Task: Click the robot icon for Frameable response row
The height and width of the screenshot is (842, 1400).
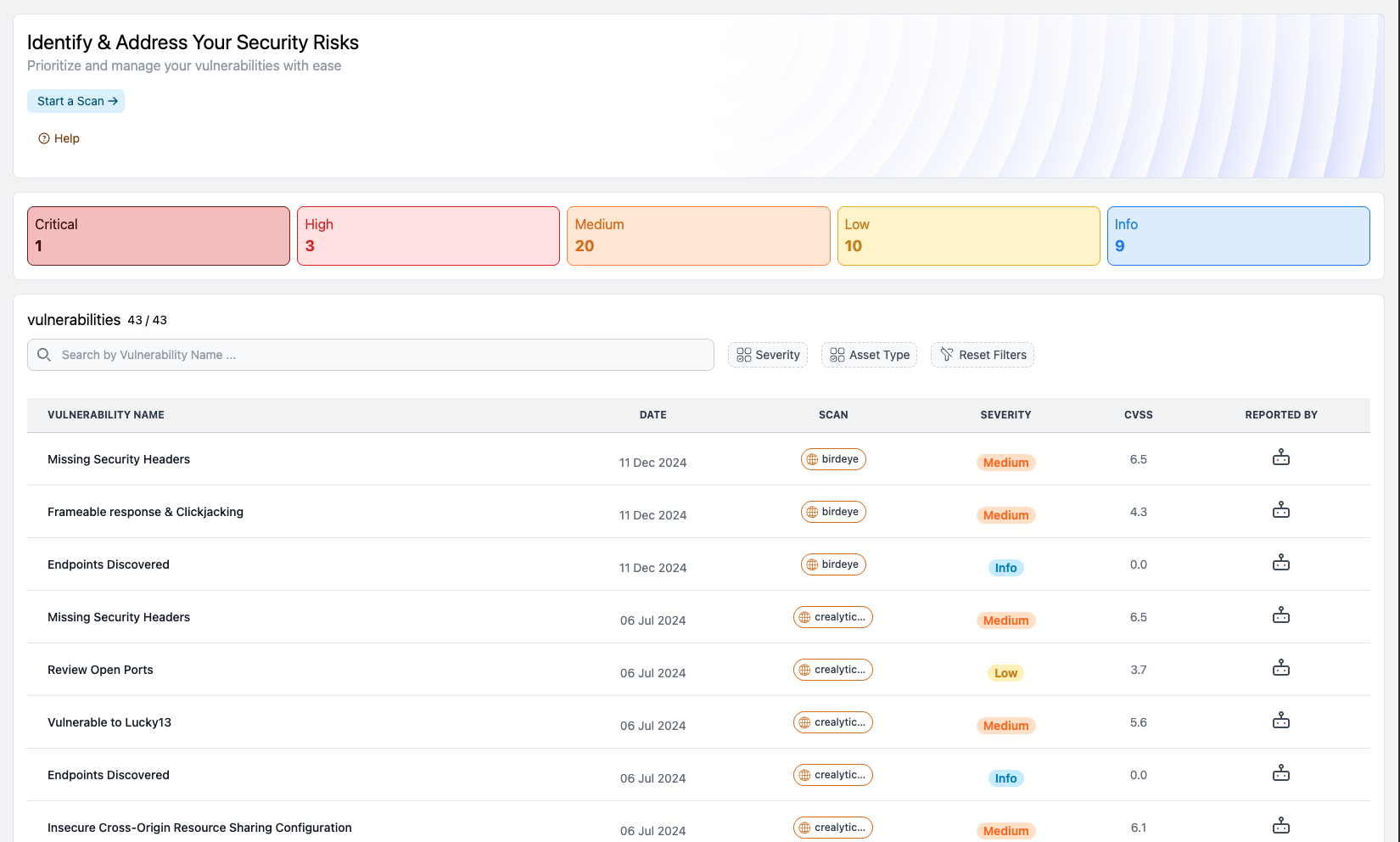Action: click(1280, 510)
